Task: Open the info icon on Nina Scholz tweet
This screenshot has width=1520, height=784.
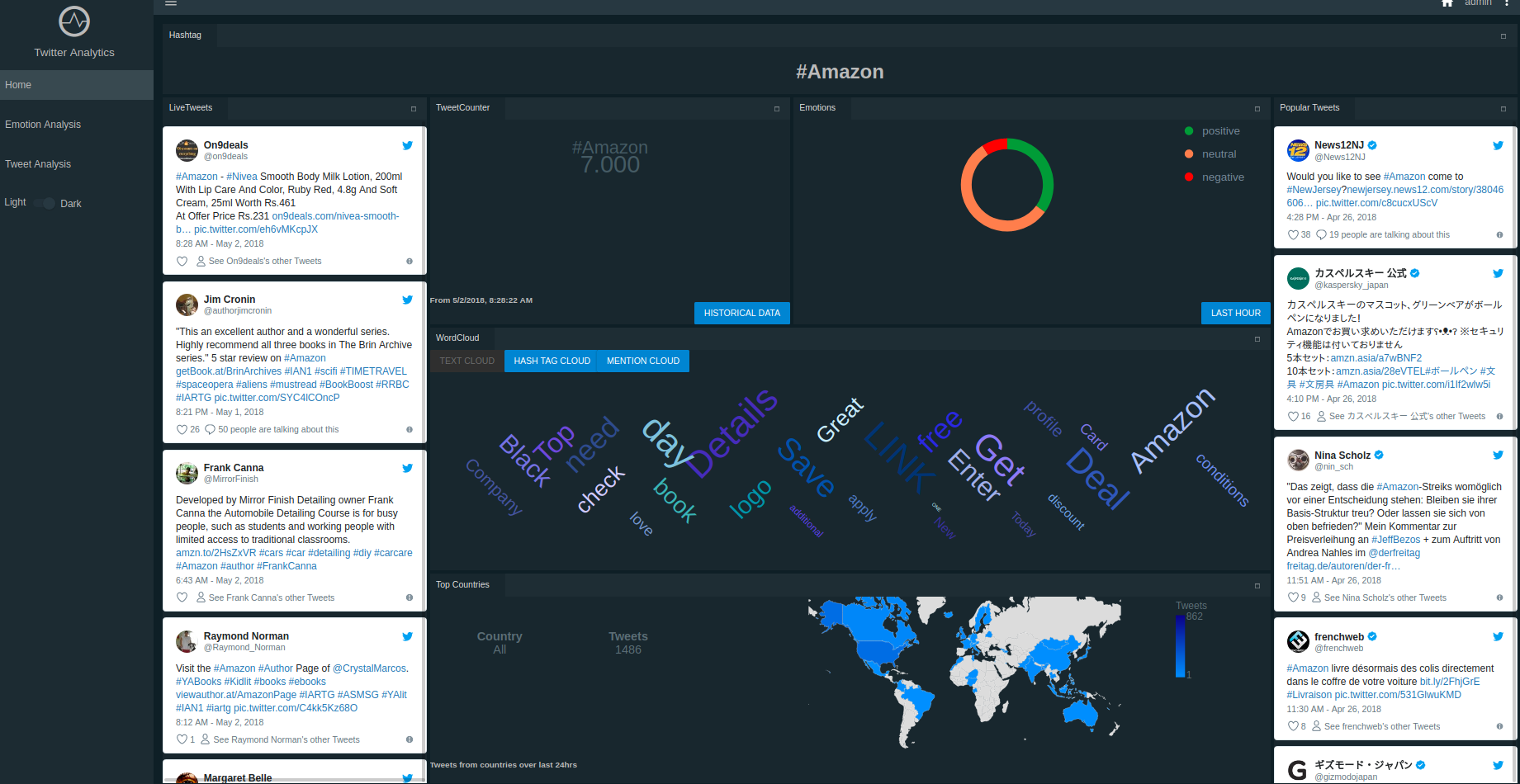Action: click(1499, 598)
